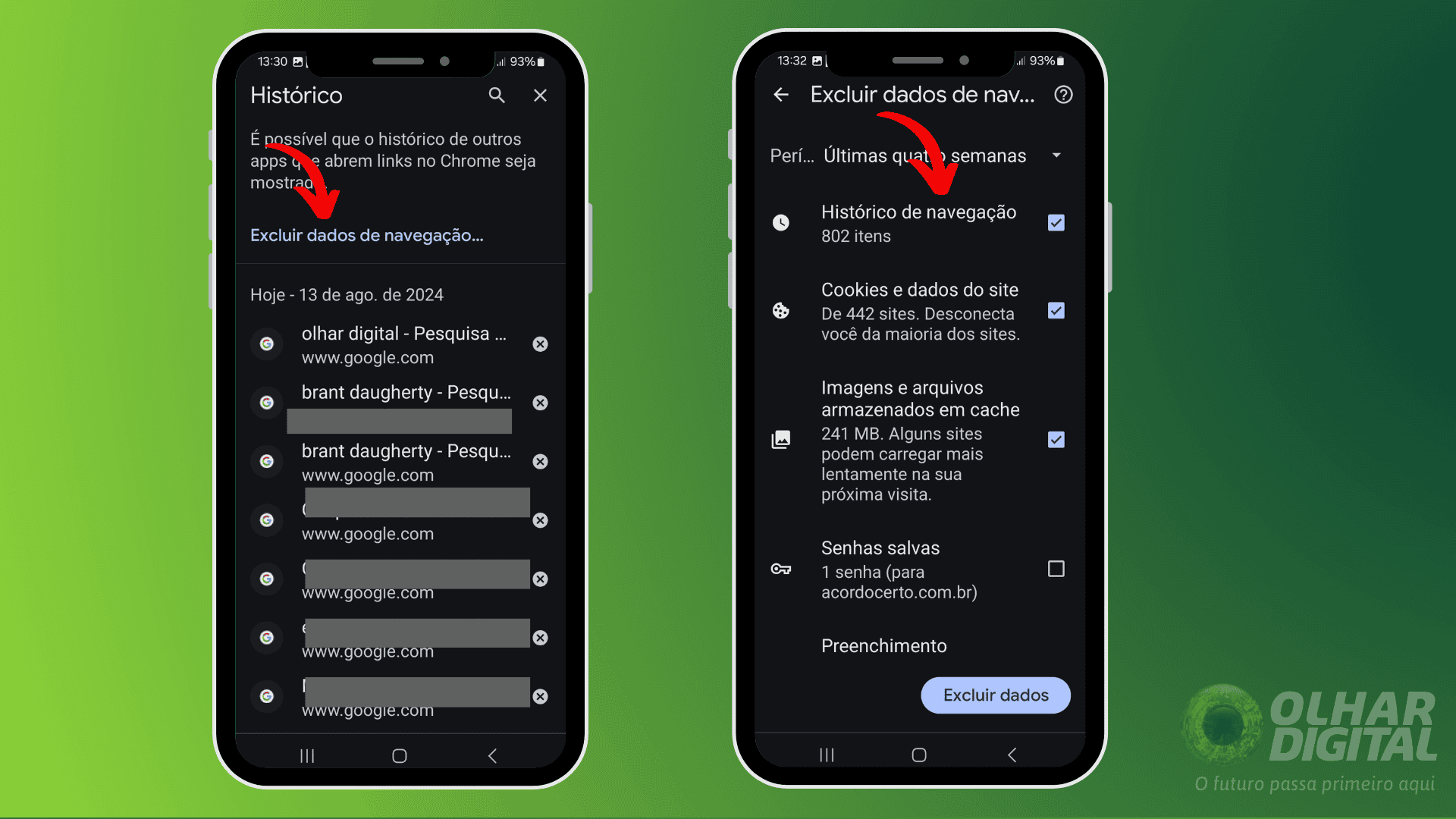Viewport: 1456px width, 819px height.
Task: Click the clock icon next to Histórico de navegação
Action: point(783,222)
